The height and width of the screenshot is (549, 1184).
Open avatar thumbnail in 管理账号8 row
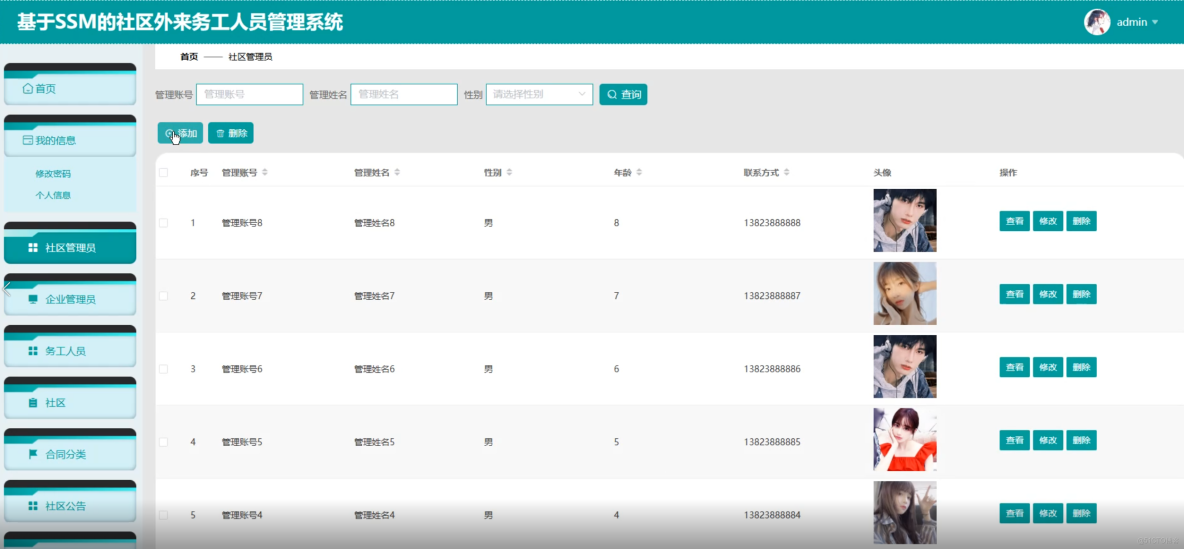(x=905, y=221)
